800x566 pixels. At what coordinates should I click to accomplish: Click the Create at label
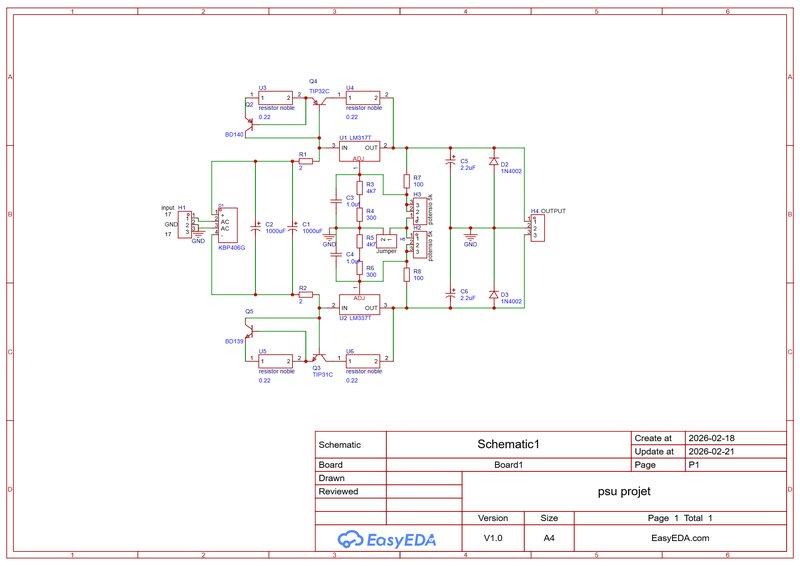tap(653, 438)
